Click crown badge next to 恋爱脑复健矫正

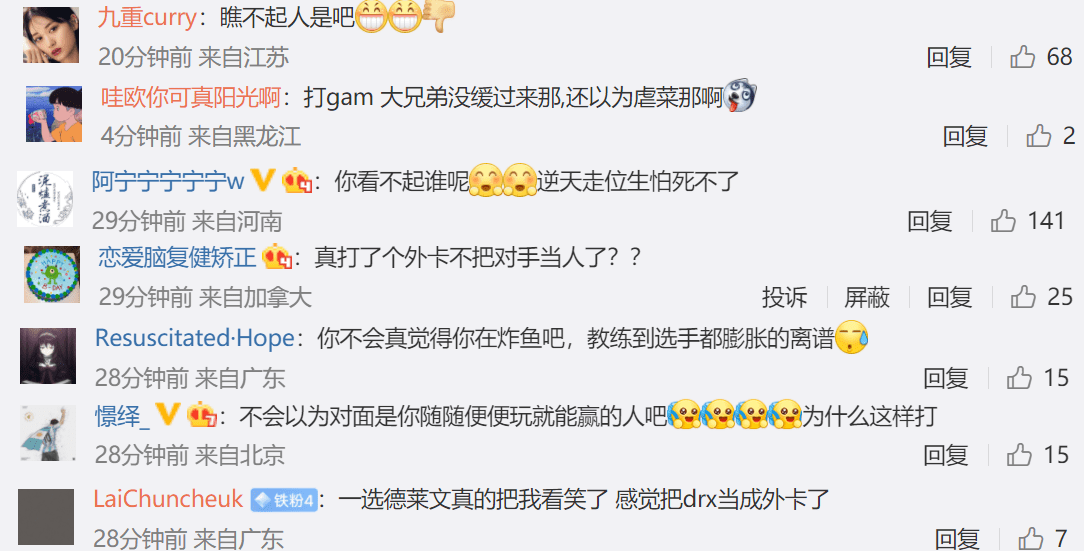coord(277,257)
